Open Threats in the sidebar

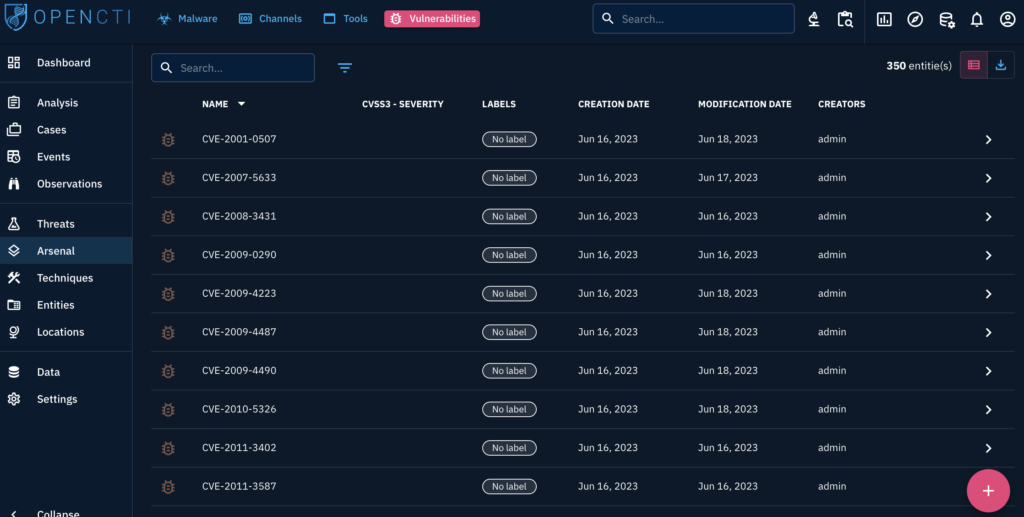tap(56, 224)
